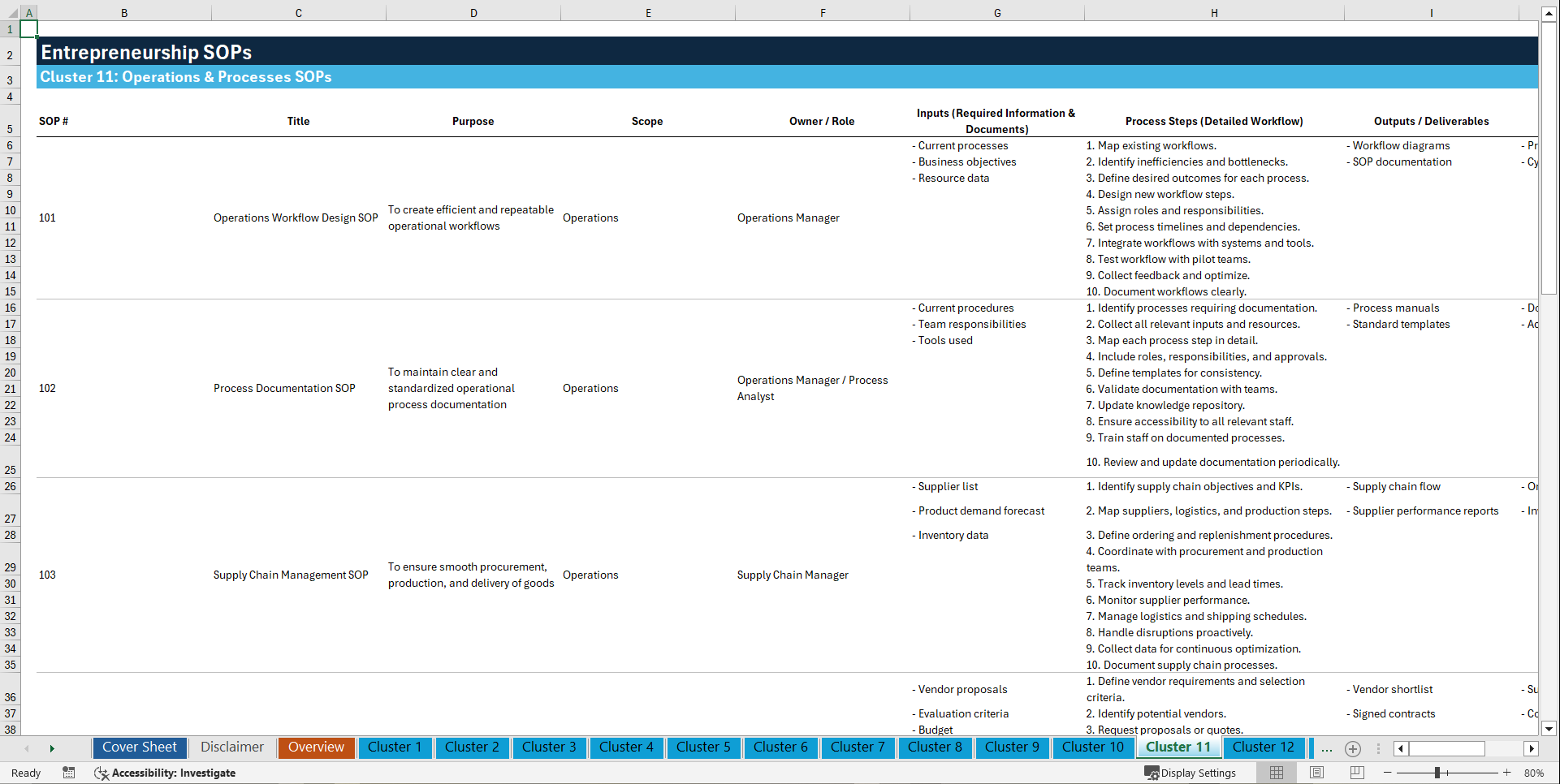Switch to Page Break Preview icon

point(1357,773)
